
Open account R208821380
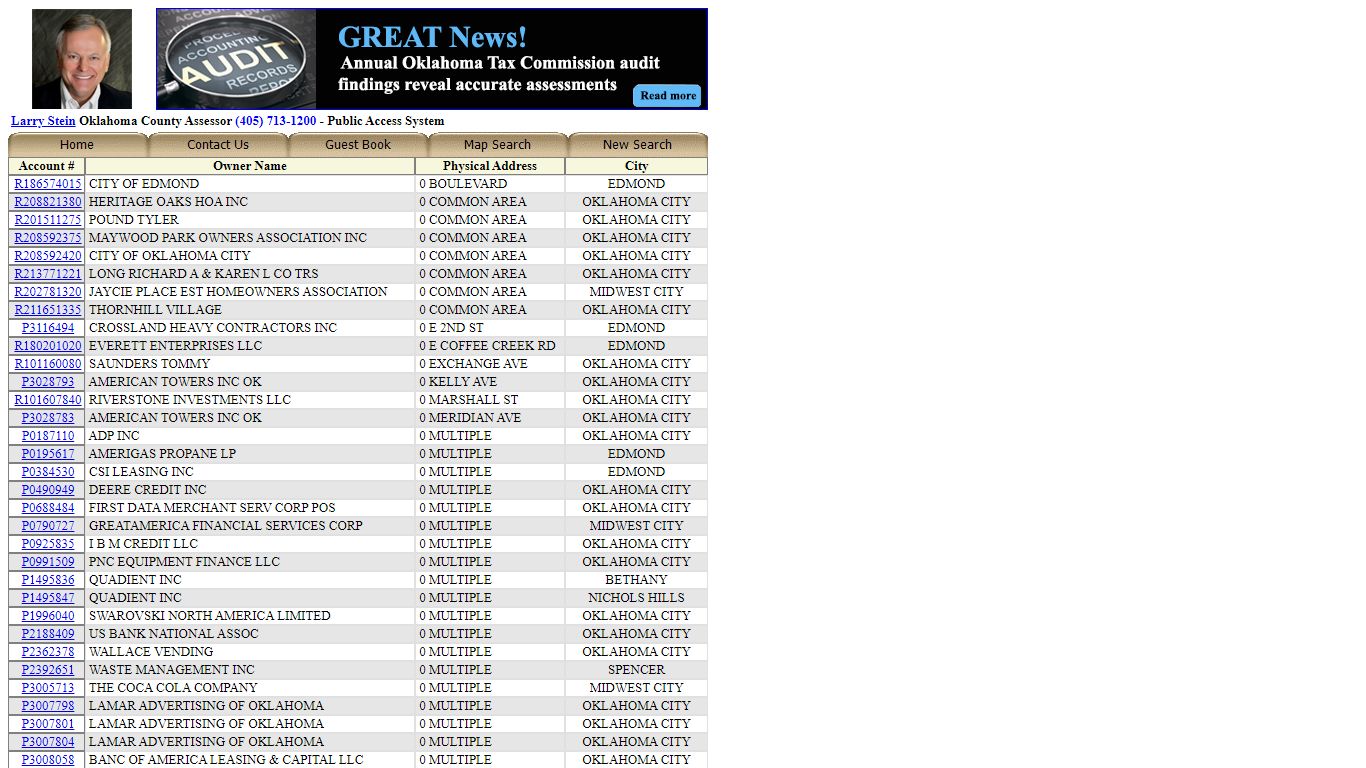tap(48, 202)
